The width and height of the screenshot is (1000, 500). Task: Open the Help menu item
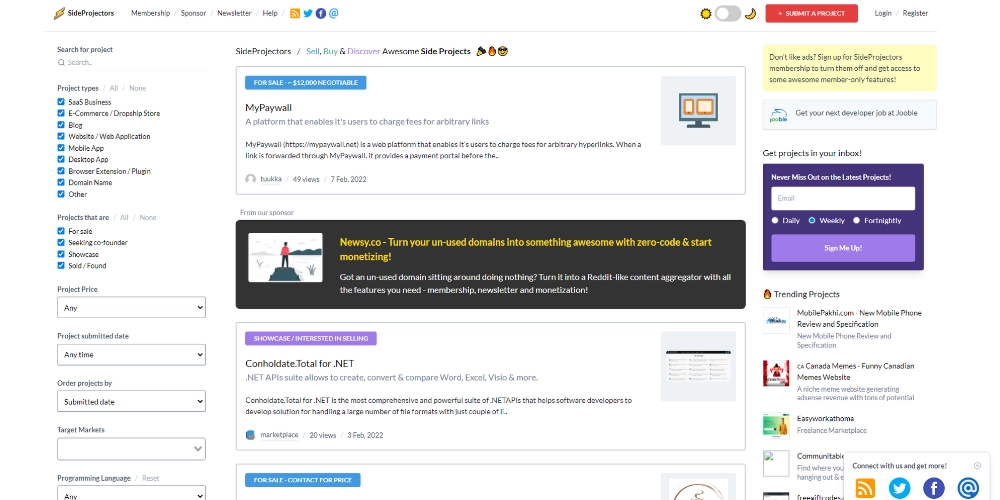coord(270,13)
